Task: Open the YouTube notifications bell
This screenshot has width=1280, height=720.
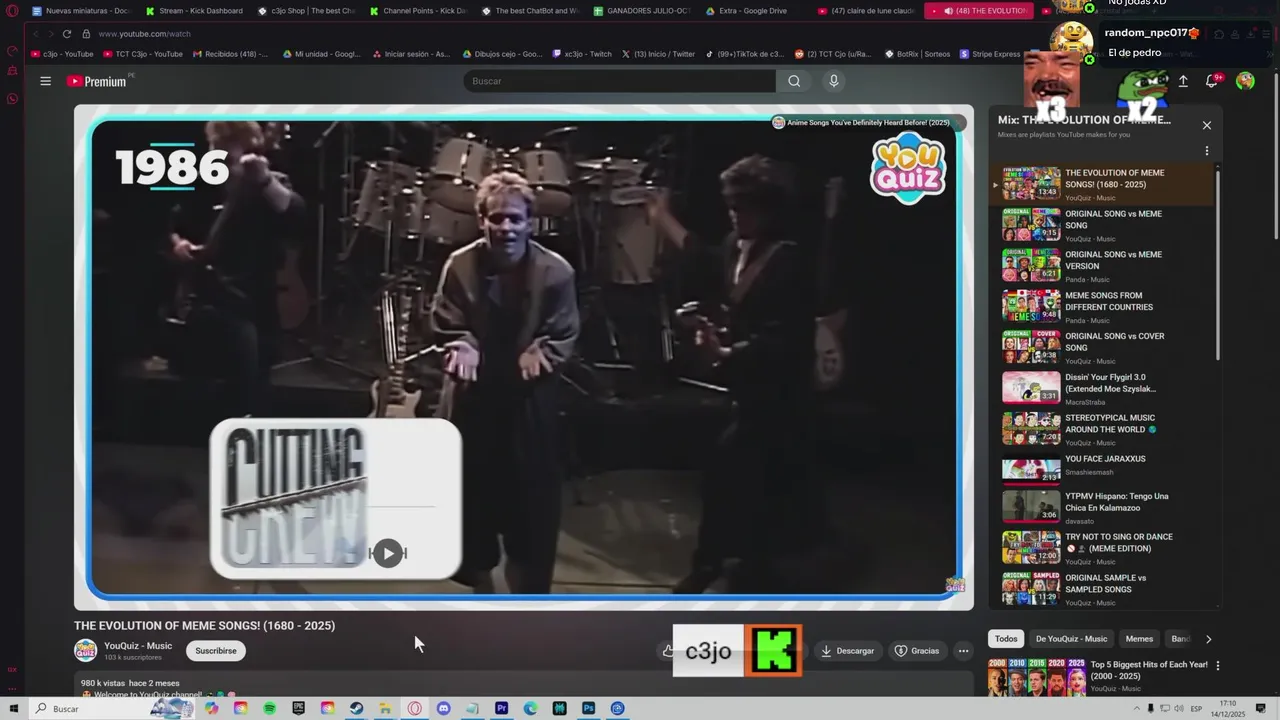Action: click(x=1212, y=81)
